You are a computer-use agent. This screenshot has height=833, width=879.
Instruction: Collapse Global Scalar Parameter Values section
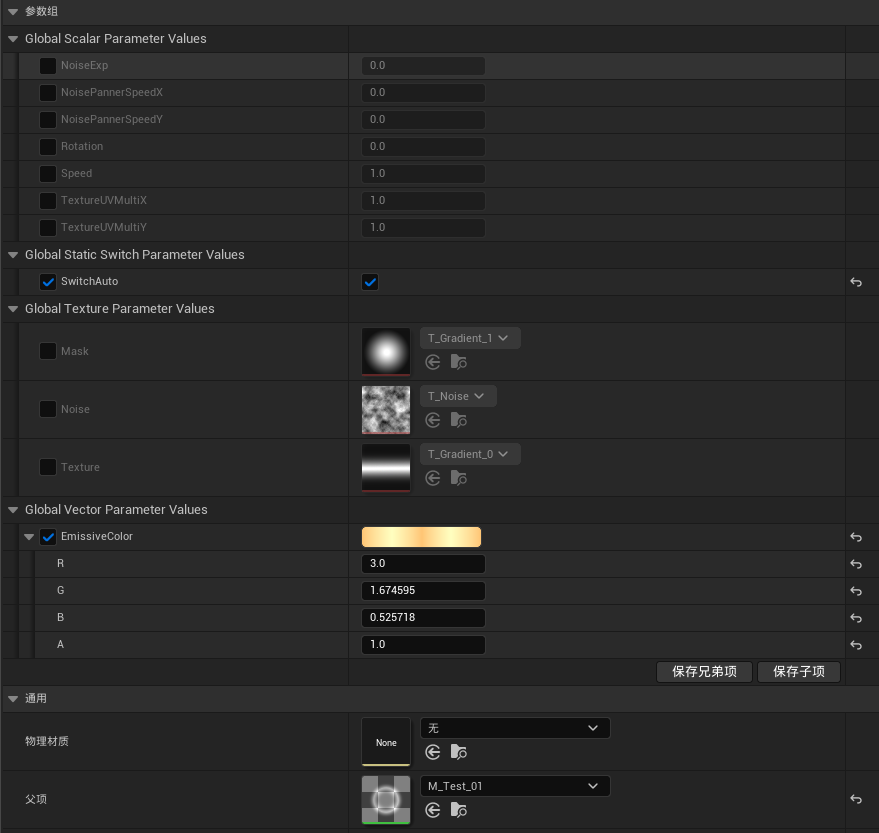tap(12, 38)
